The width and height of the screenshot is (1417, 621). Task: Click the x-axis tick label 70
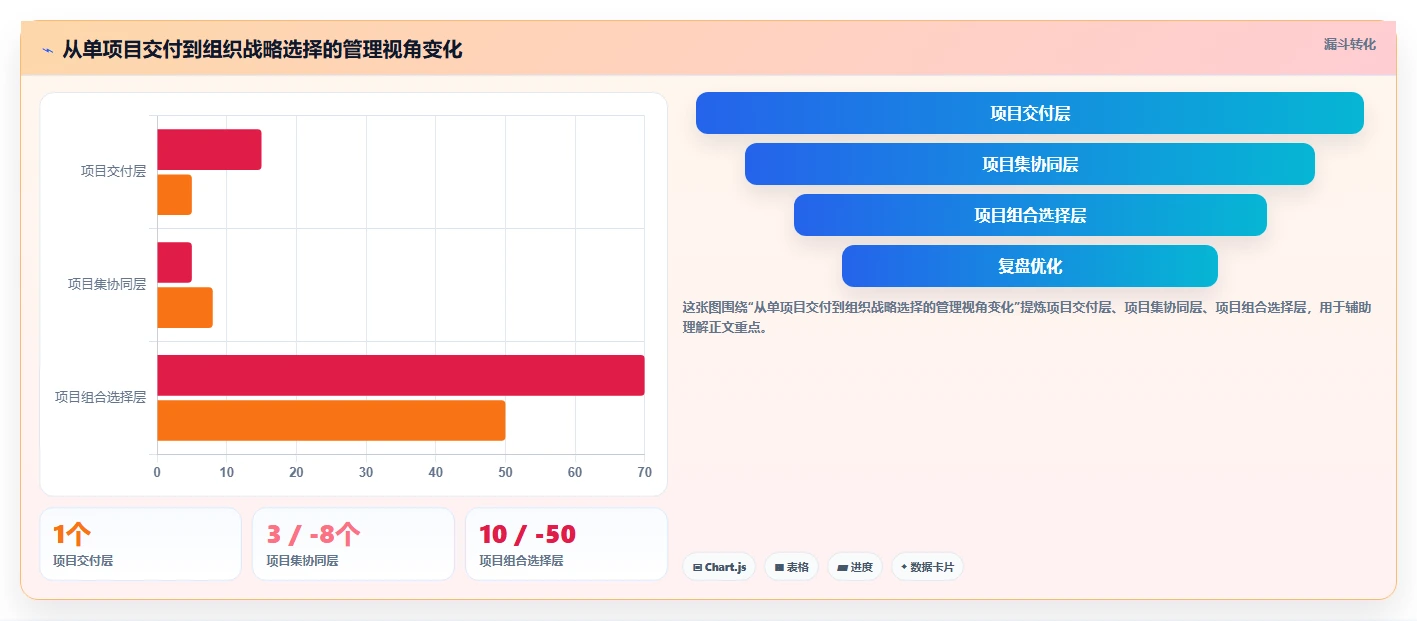644,472
